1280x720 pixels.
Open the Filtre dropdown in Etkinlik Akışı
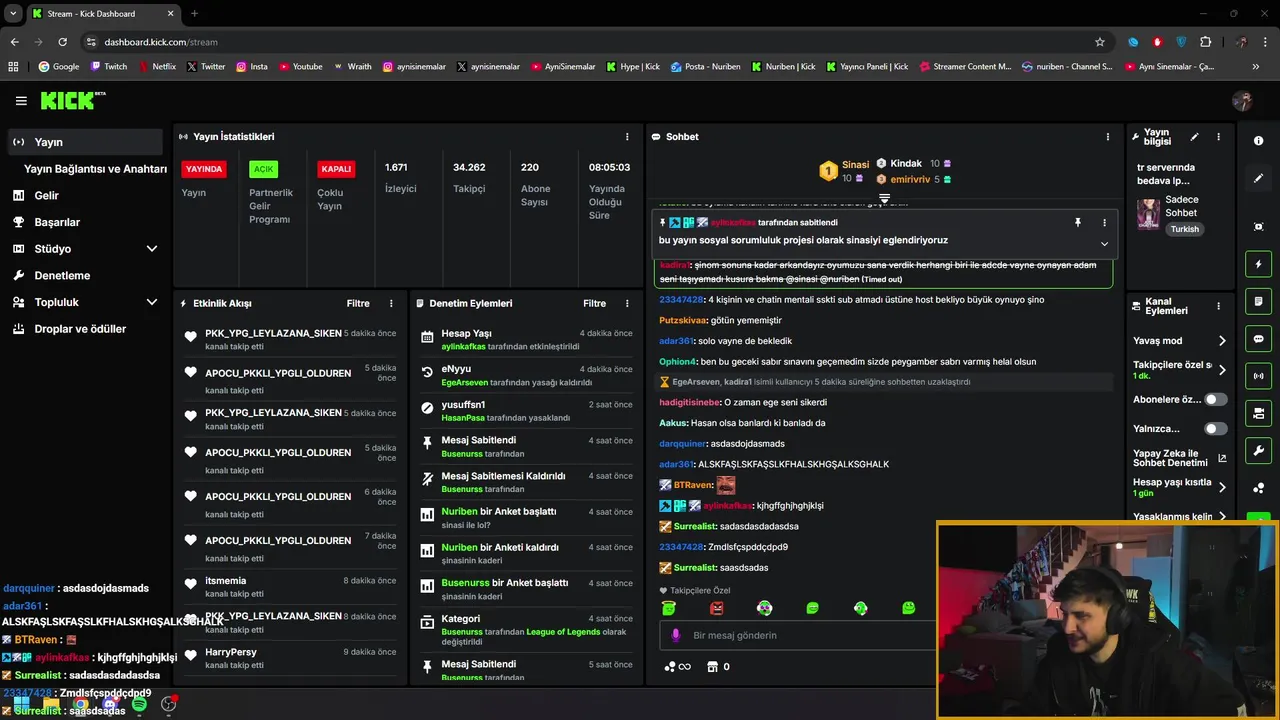coord(358,303)
